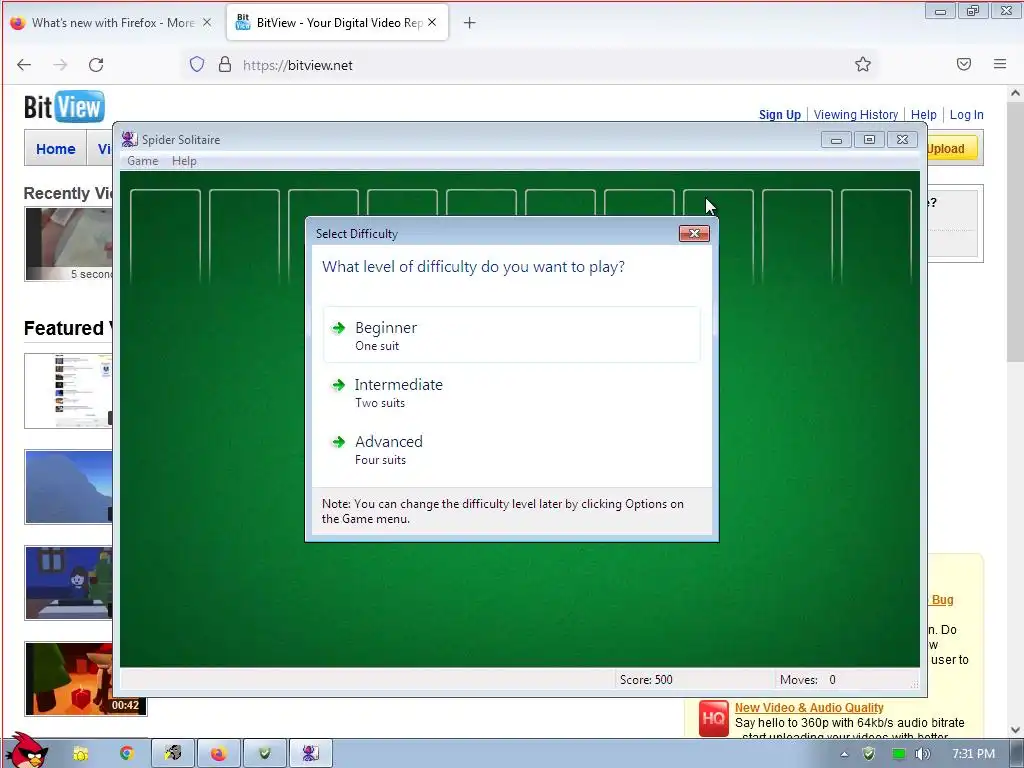Minimize the Spider Solitaire window
The width and height of the screenshot is (1024, 768).
tap(836, 140)
